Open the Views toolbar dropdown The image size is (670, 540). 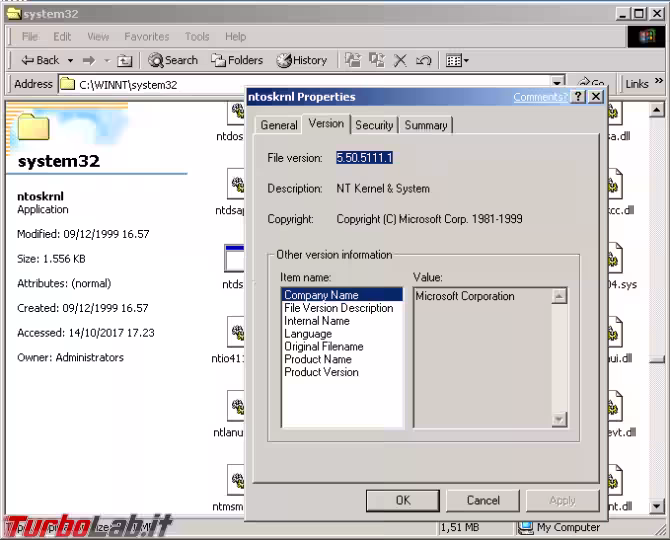(x=457, y=60)
